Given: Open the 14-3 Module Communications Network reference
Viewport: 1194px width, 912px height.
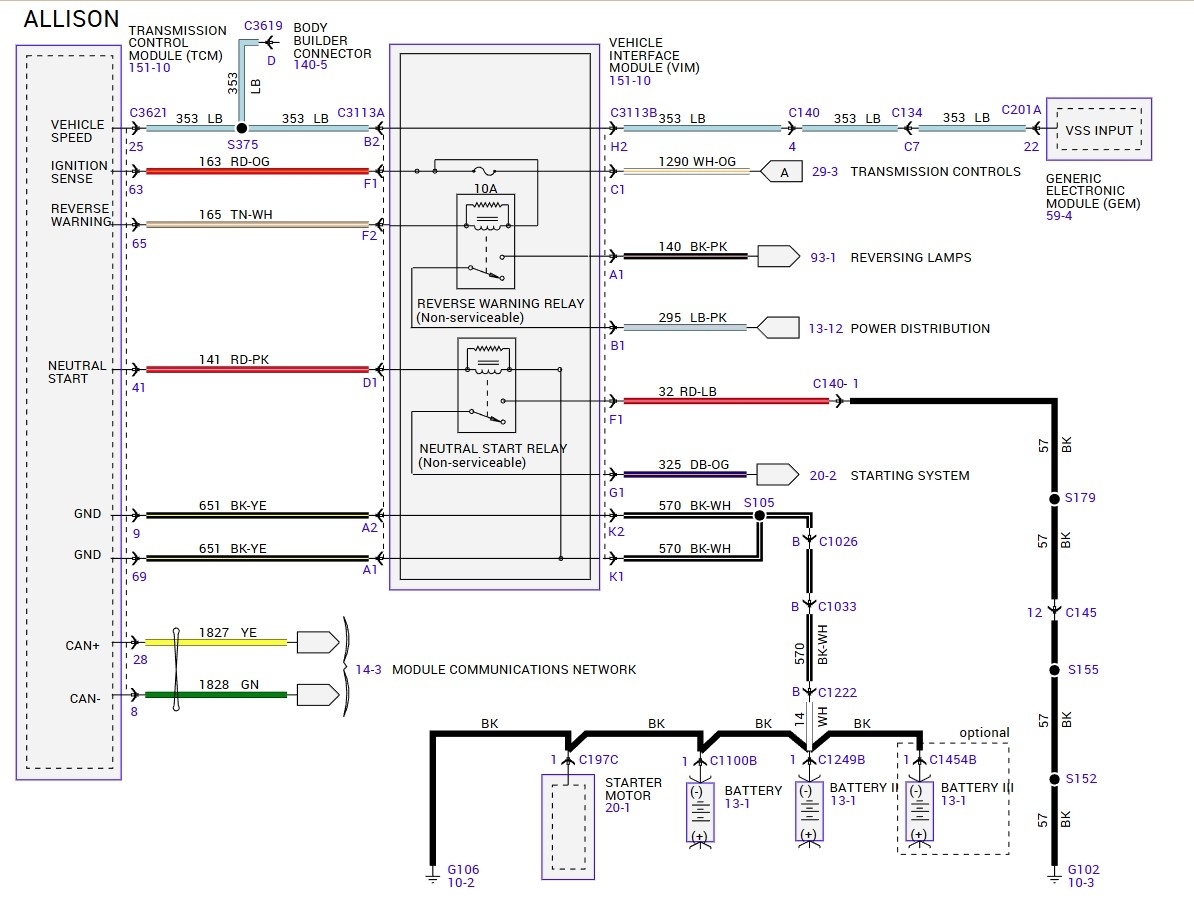Looking at the screenshot, I should 369,669.
